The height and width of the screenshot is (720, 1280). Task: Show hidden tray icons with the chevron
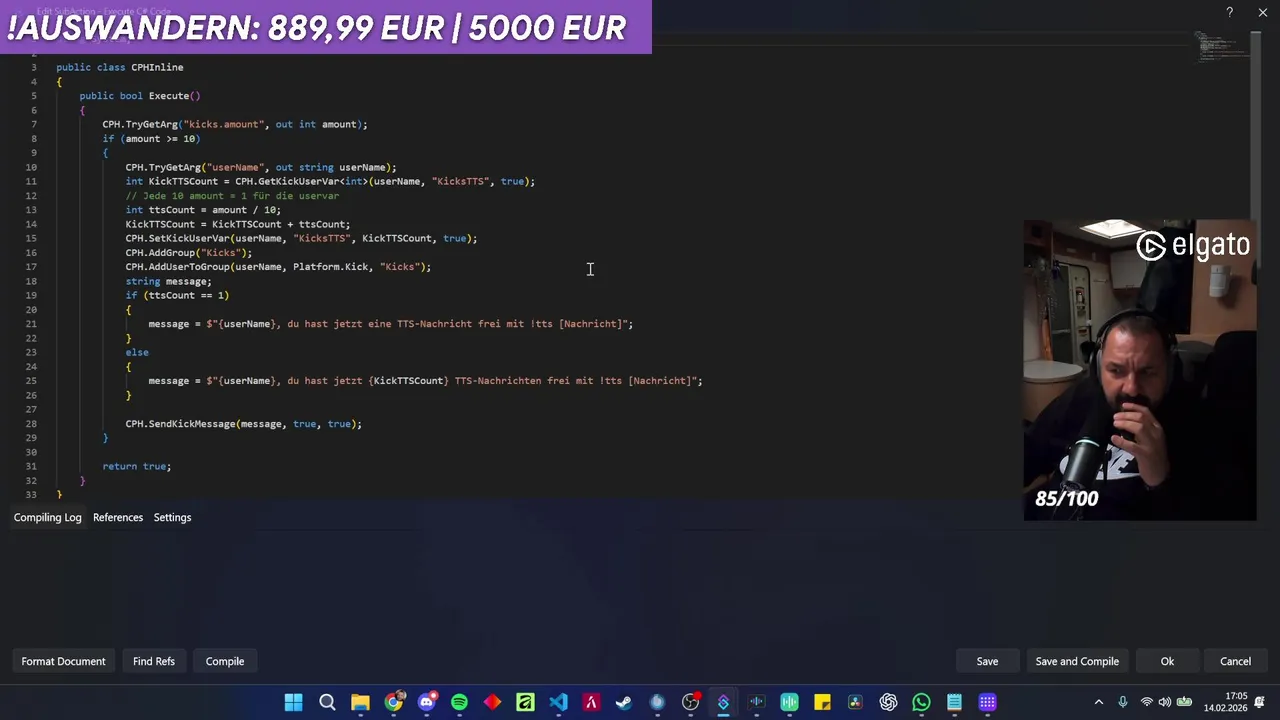tap(1099, 702)
